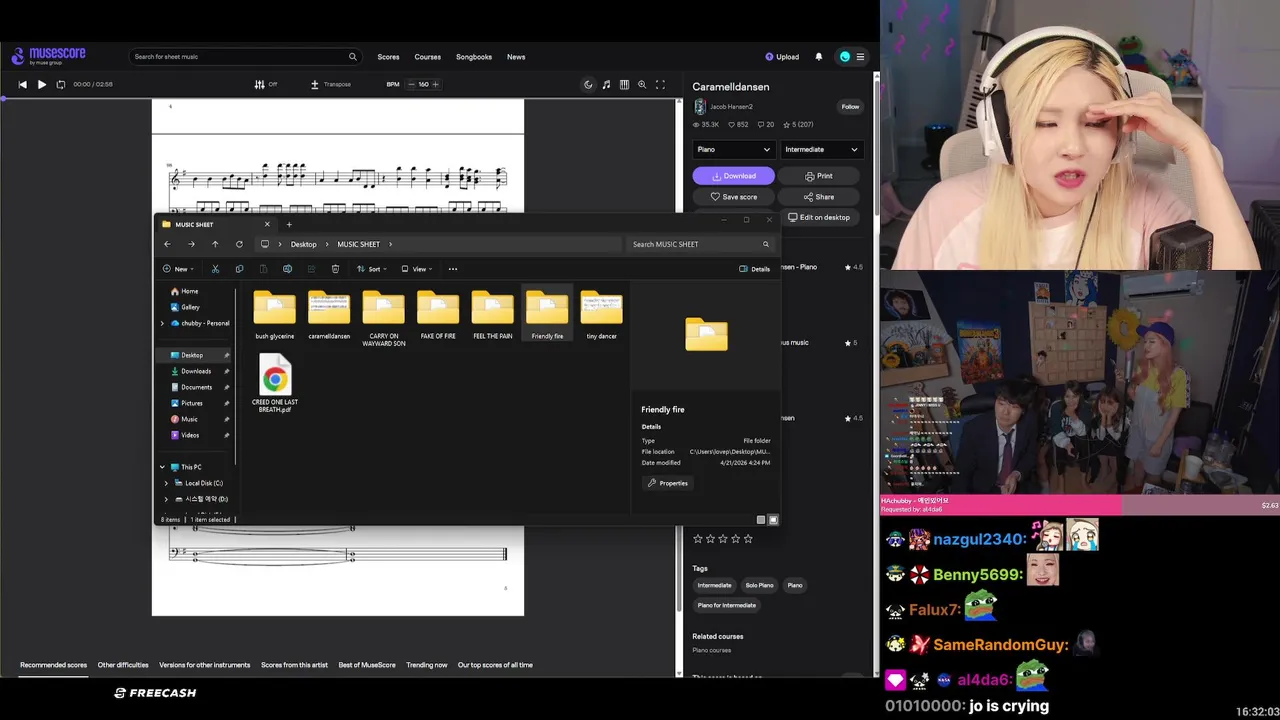
Task: Click the Cut scissors icon
Action: tap(215, 269)
